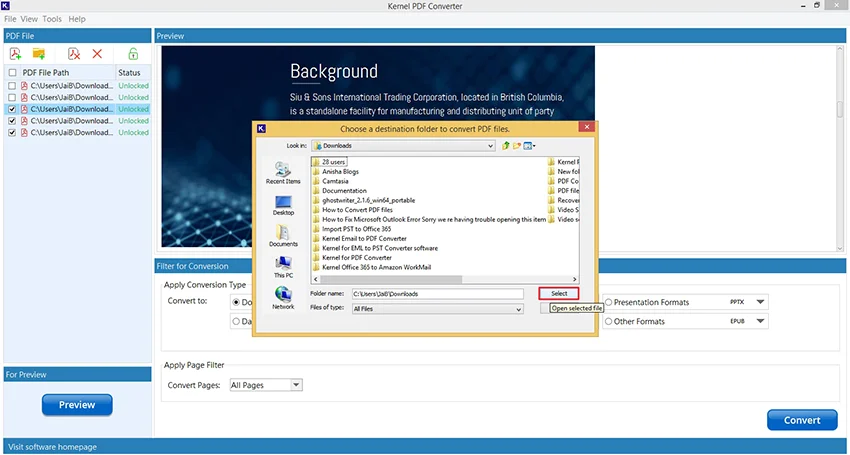The image size is (850, 455).
Task: Open the view menu icon in dialog
Action: coord(529,146)
